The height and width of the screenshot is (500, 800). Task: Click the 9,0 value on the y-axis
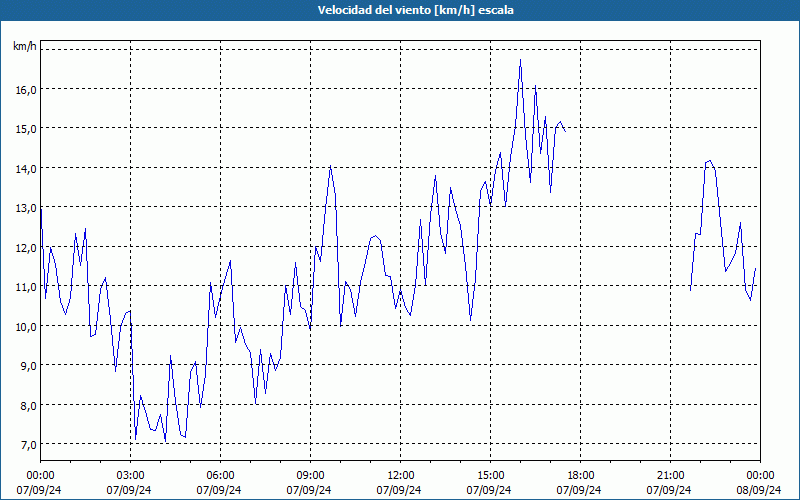[x=28, y=366]
